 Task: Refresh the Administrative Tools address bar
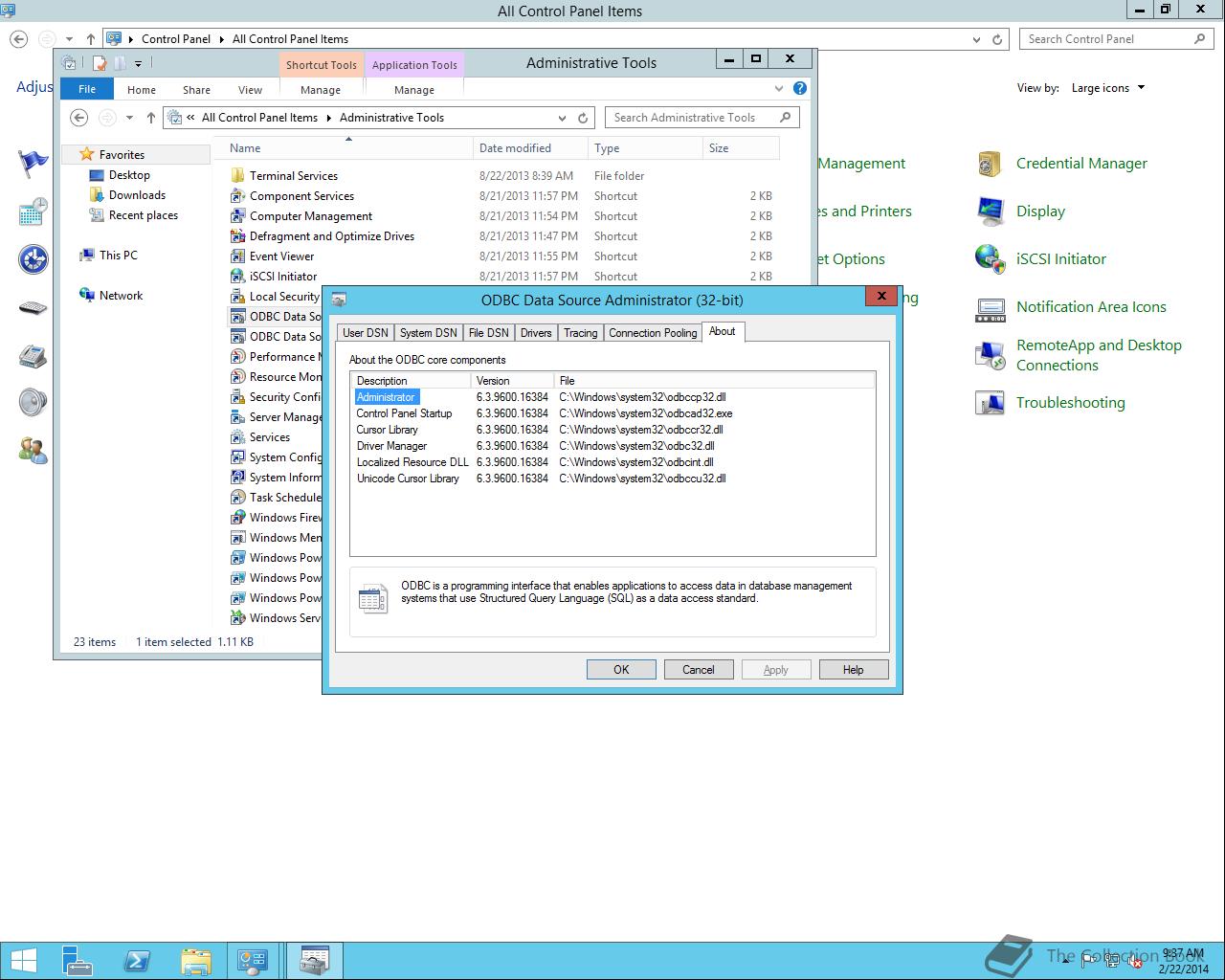(583, 118)
